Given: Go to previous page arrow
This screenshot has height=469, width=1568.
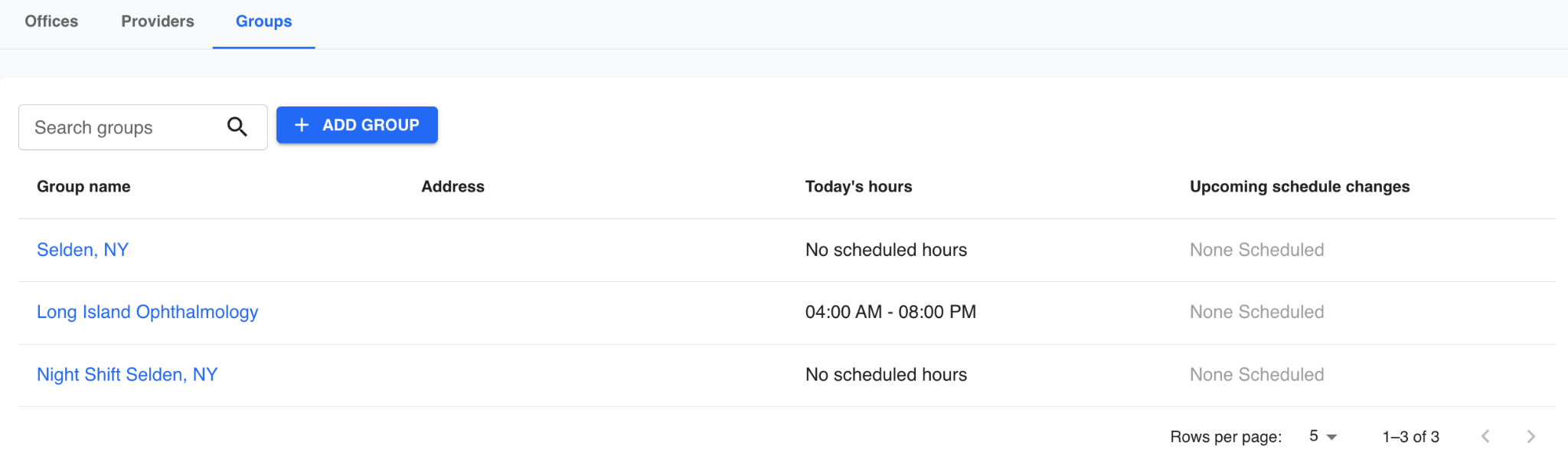Looking at the screenshot, I should click(x=1485, y=437).
